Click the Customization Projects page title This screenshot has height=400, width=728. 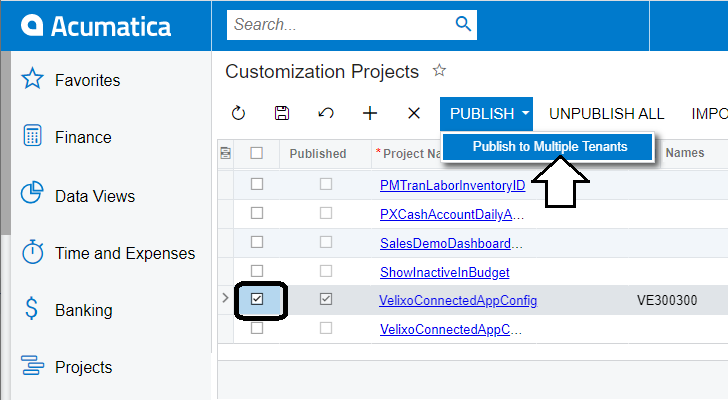(x=322, y=71)
